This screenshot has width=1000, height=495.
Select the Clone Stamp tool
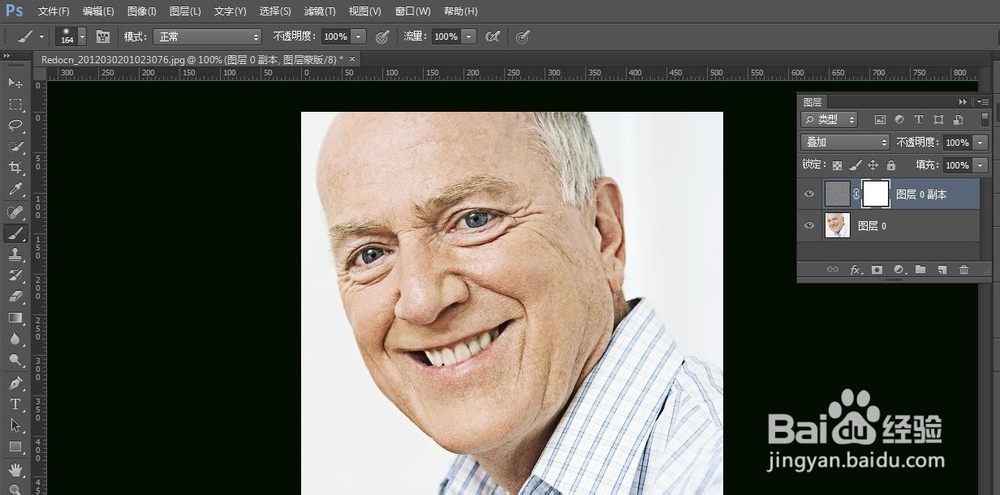click(15, 254)
